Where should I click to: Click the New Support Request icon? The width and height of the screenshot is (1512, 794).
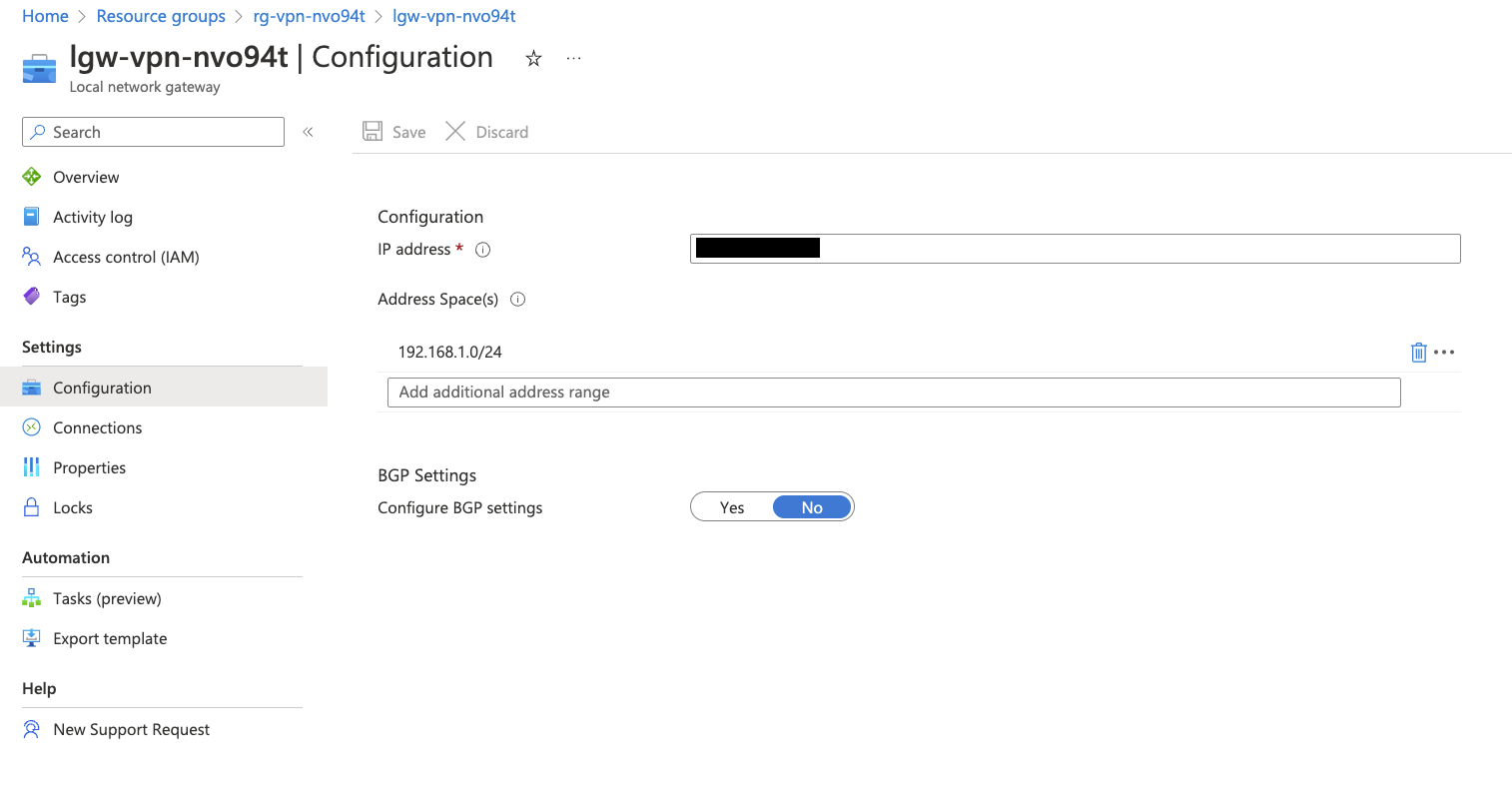[x=32, y=729]
